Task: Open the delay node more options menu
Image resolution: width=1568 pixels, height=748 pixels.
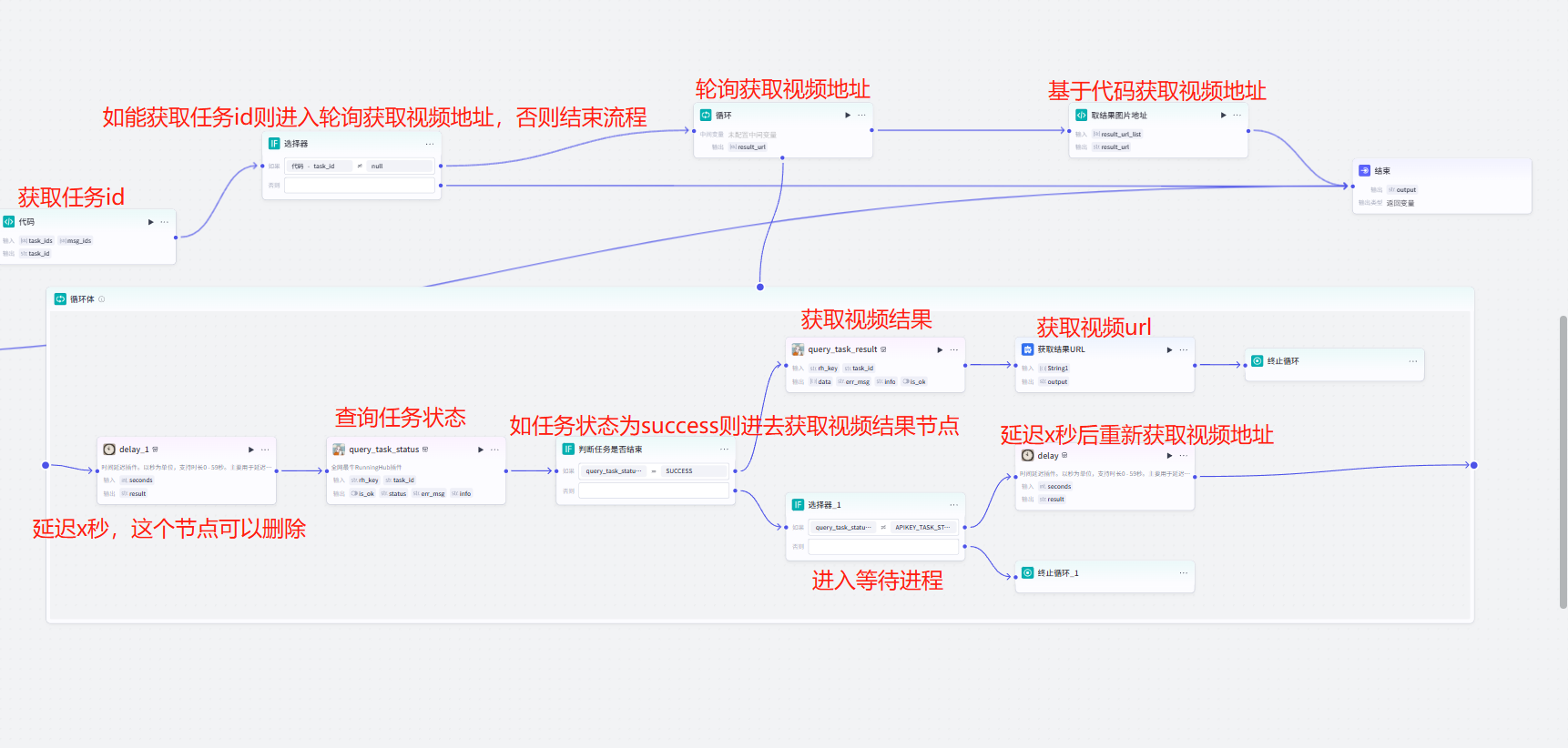Action: point(1184,456)
